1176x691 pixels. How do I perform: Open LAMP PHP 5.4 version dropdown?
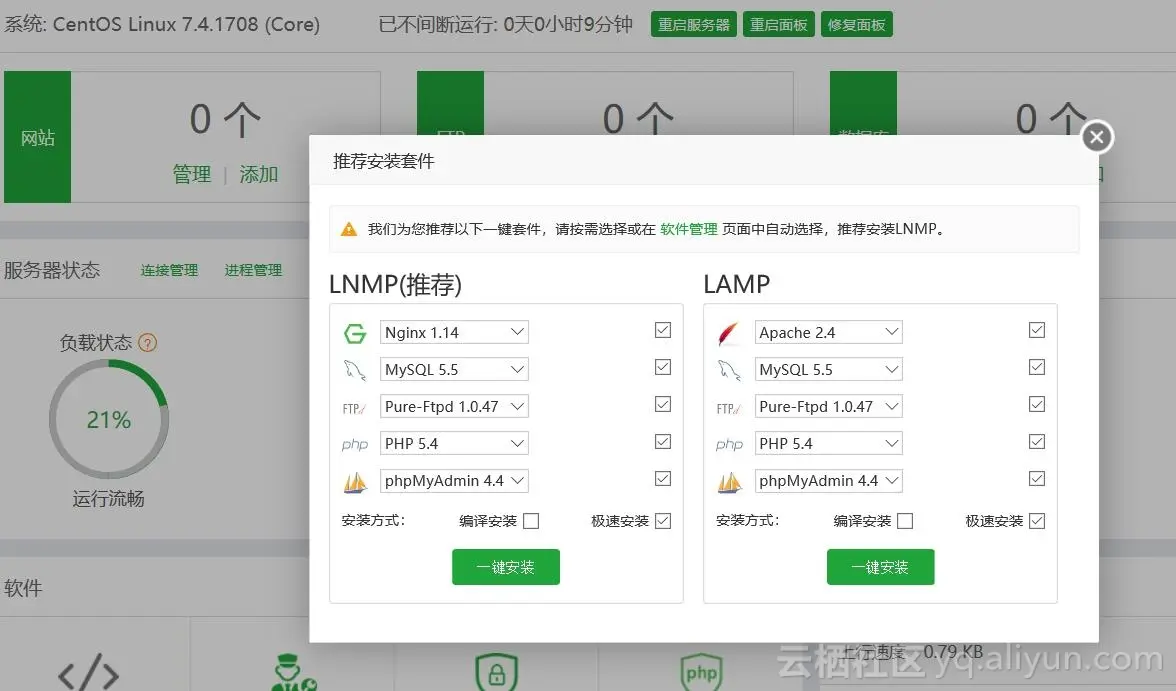pyautogui.click(x=828, y=443)
